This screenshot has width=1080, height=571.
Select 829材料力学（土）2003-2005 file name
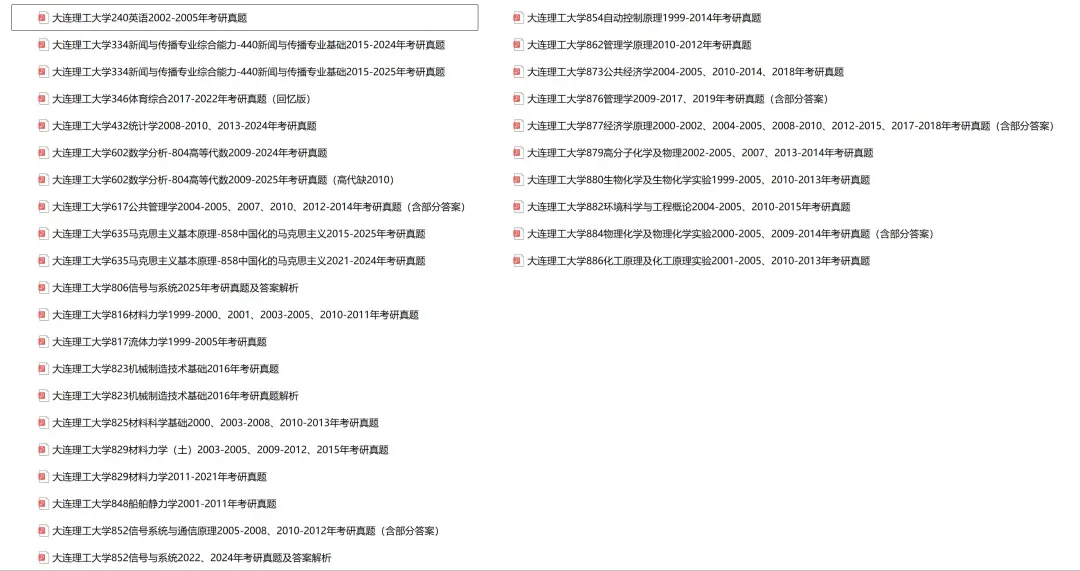point(220,450)
